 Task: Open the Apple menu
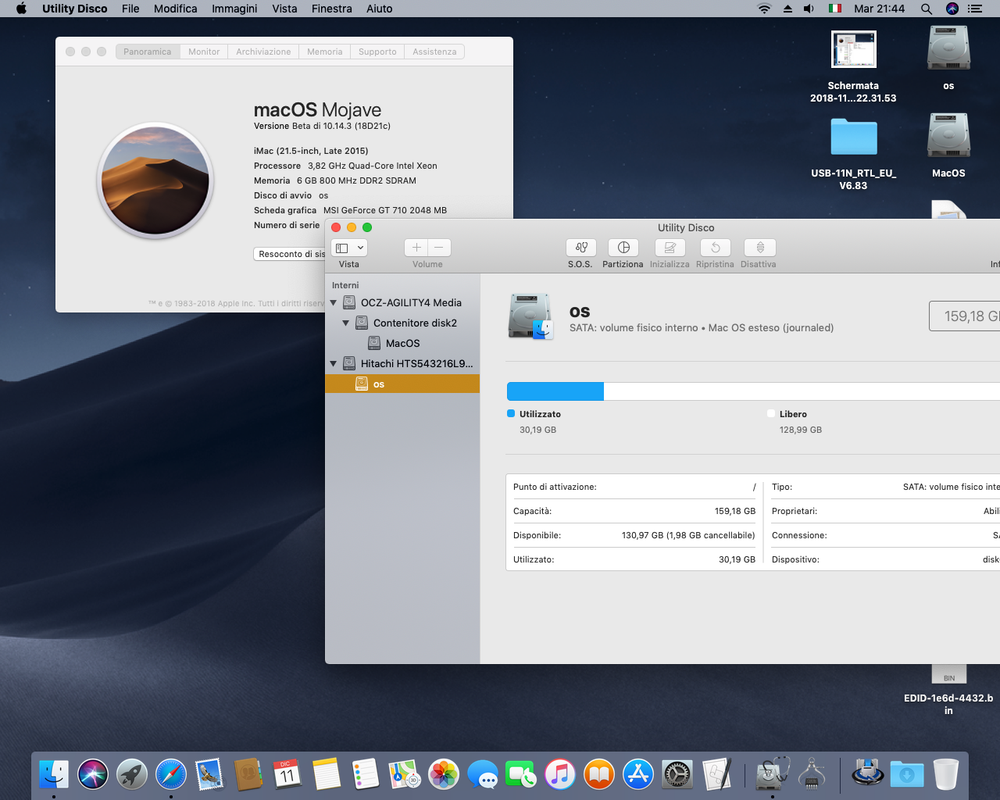[x=21, y=8]
